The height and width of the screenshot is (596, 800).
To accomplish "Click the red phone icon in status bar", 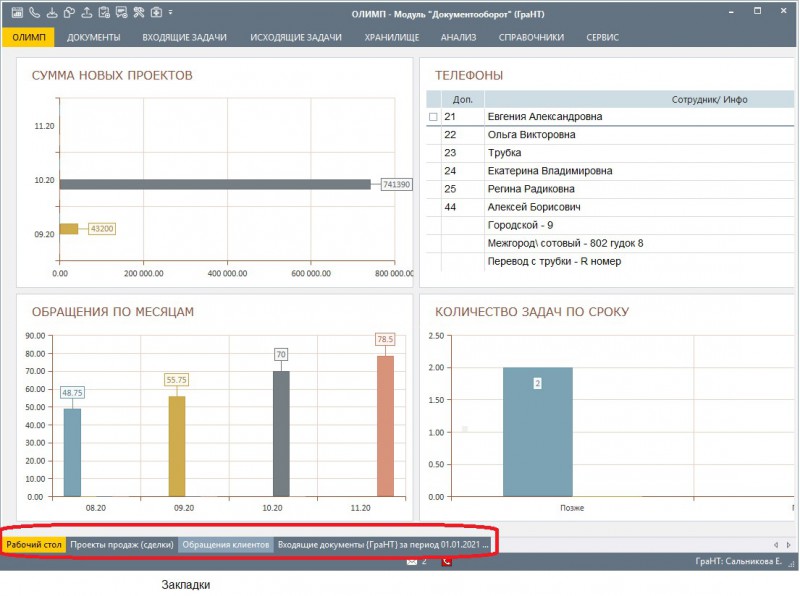I will point(446,562).
